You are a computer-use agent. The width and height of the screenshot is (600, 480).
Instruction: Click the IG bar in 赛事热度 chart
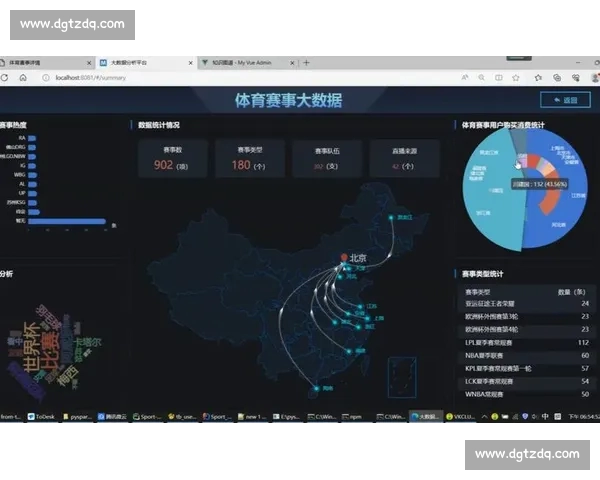click(32, 166)
